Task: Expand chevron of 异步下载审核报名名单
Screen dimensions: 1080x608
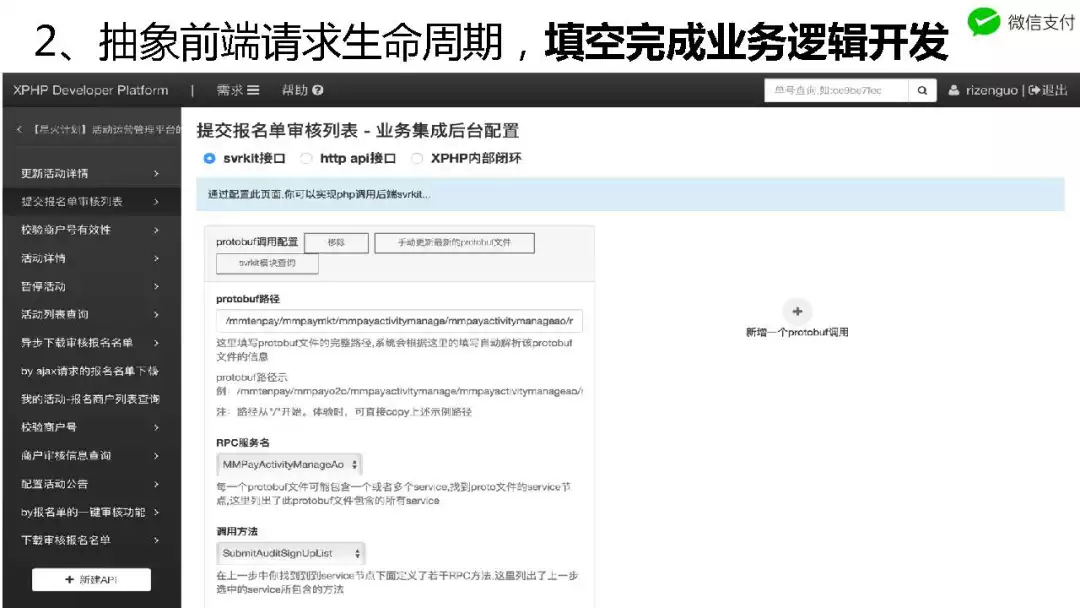Action: pyautogui.click(x=156, y=343)
